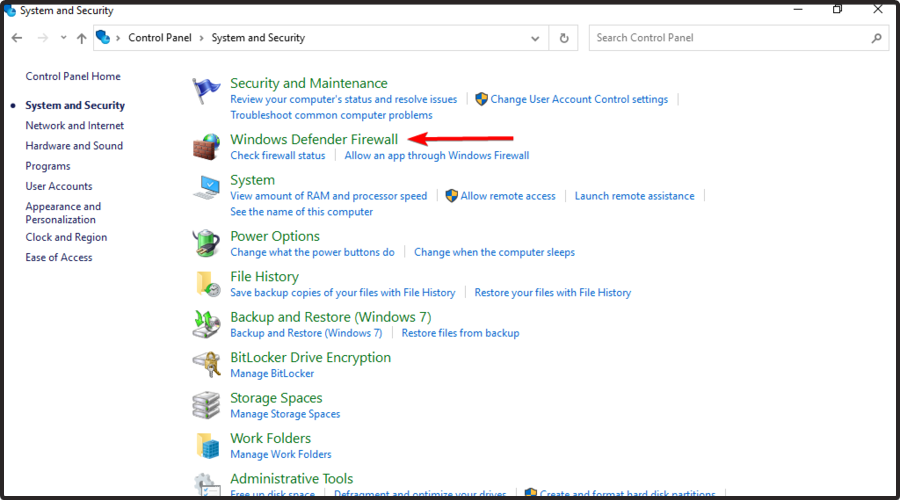Open Troubleshoot common computer problems

tap(331, 115)
